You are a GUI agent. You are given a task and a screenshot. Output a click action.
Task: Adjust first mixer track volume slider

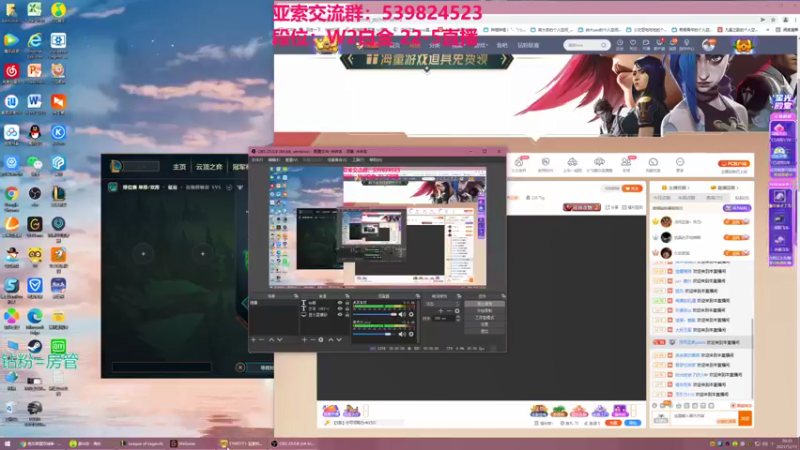[375, 314]
